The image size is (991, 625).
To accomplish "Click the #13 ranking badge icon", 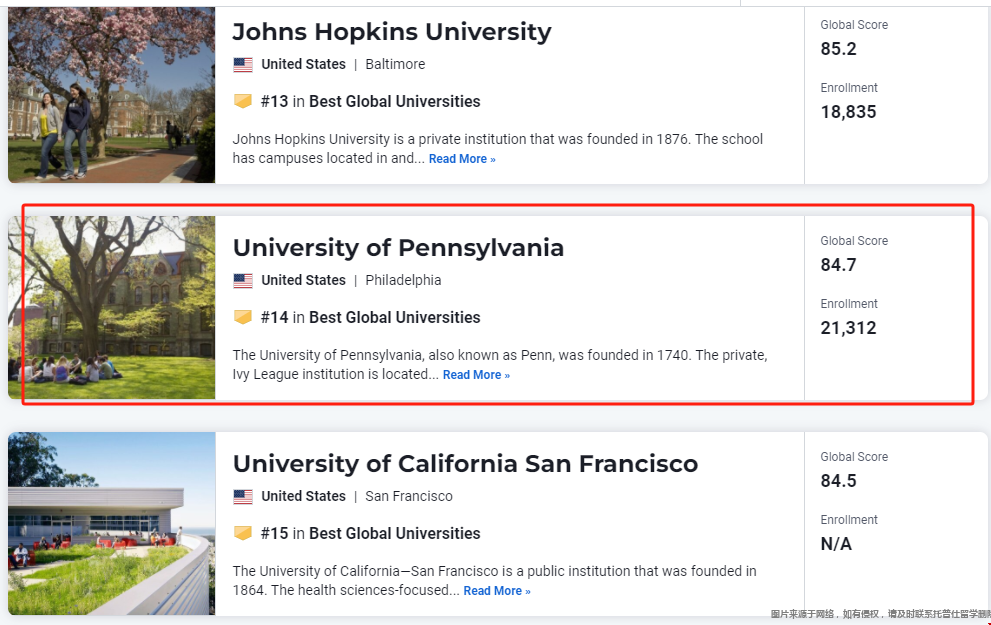I will 243,101.
